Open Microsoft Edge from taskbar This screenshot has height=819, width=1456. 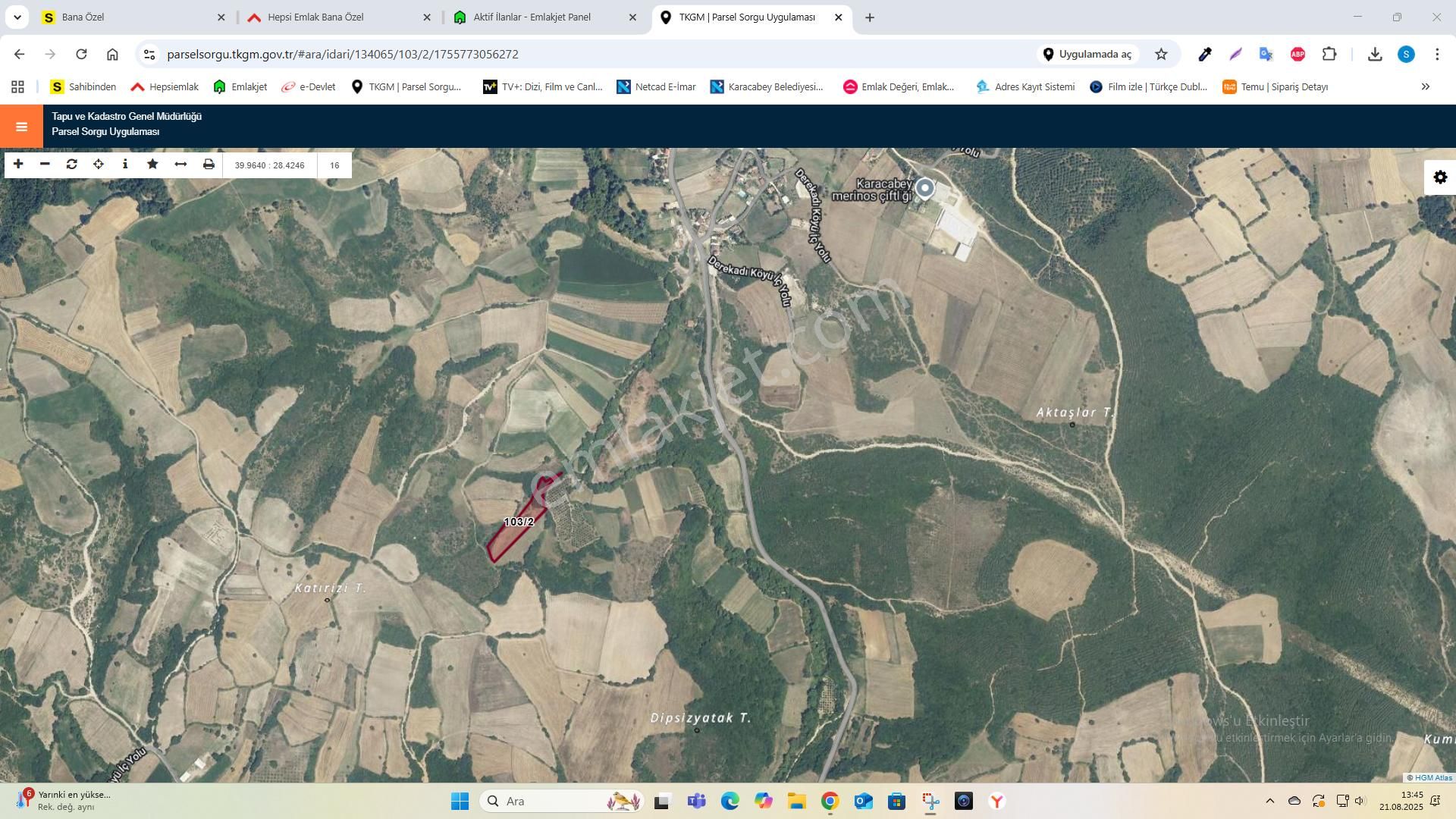pyautogui.click(x=730, y=801)
